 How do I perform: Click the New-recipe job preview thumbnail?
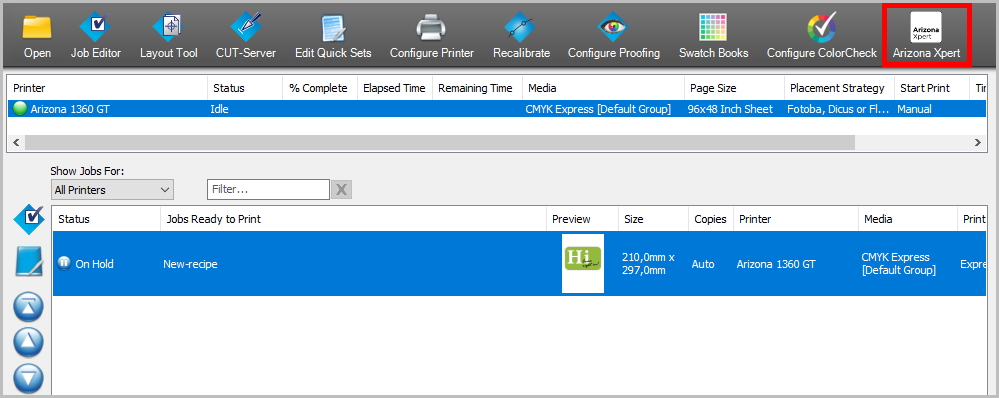pyautogui.click(x=583, y=263)
